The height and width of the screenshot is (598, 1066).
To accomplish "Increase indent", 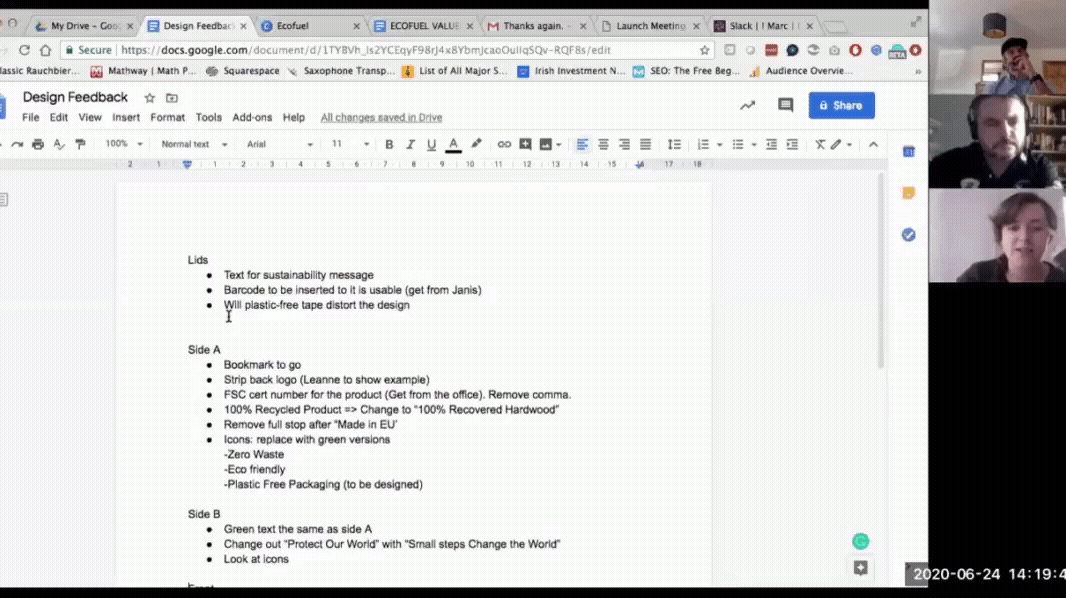I will pos(792,144).
